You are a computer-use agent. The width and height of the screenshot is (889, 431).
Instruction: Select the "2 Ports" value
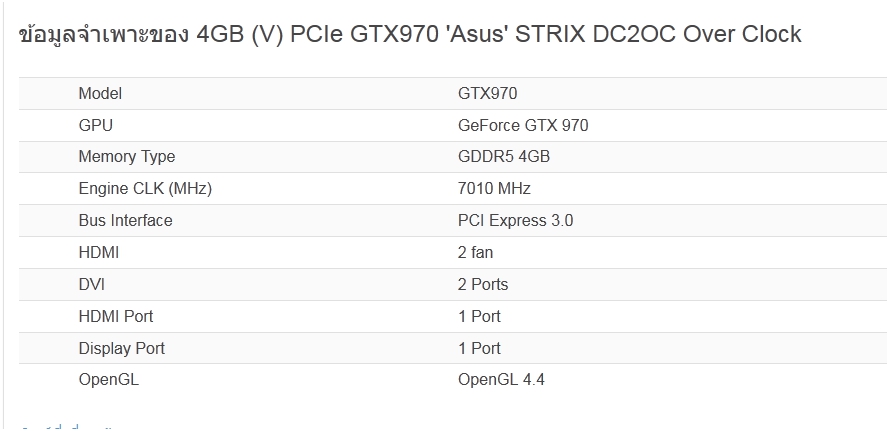(x=483, y=285)
